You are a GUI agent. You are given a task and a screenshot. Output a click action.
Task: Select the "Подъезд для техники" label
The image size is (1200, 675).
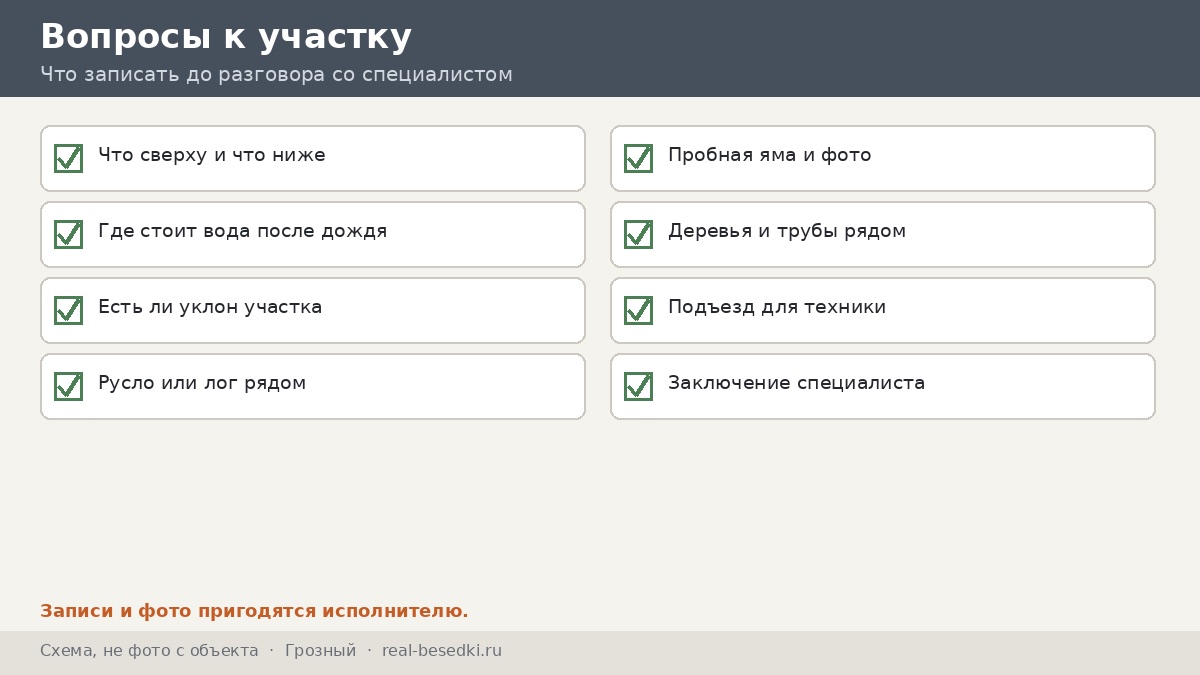coord(777,307)
